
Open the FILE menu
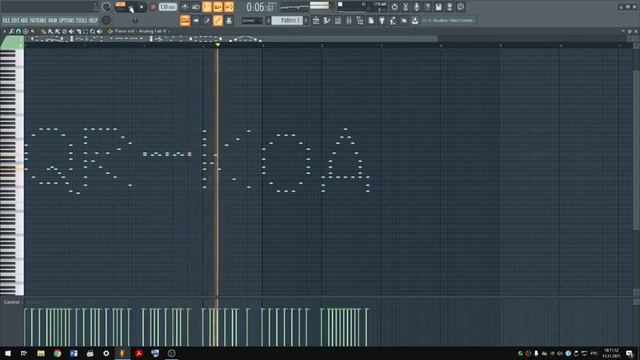(x=7, y=20)
